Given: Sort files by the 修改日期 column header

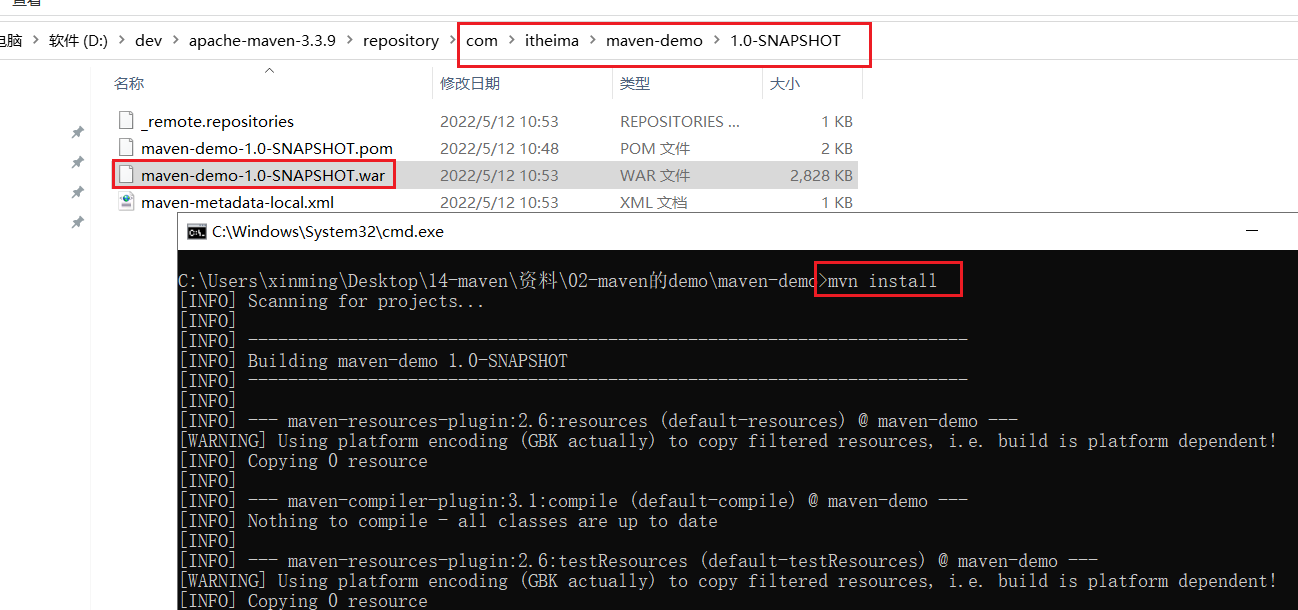Looking at the screenshot, I should point(470,84).
